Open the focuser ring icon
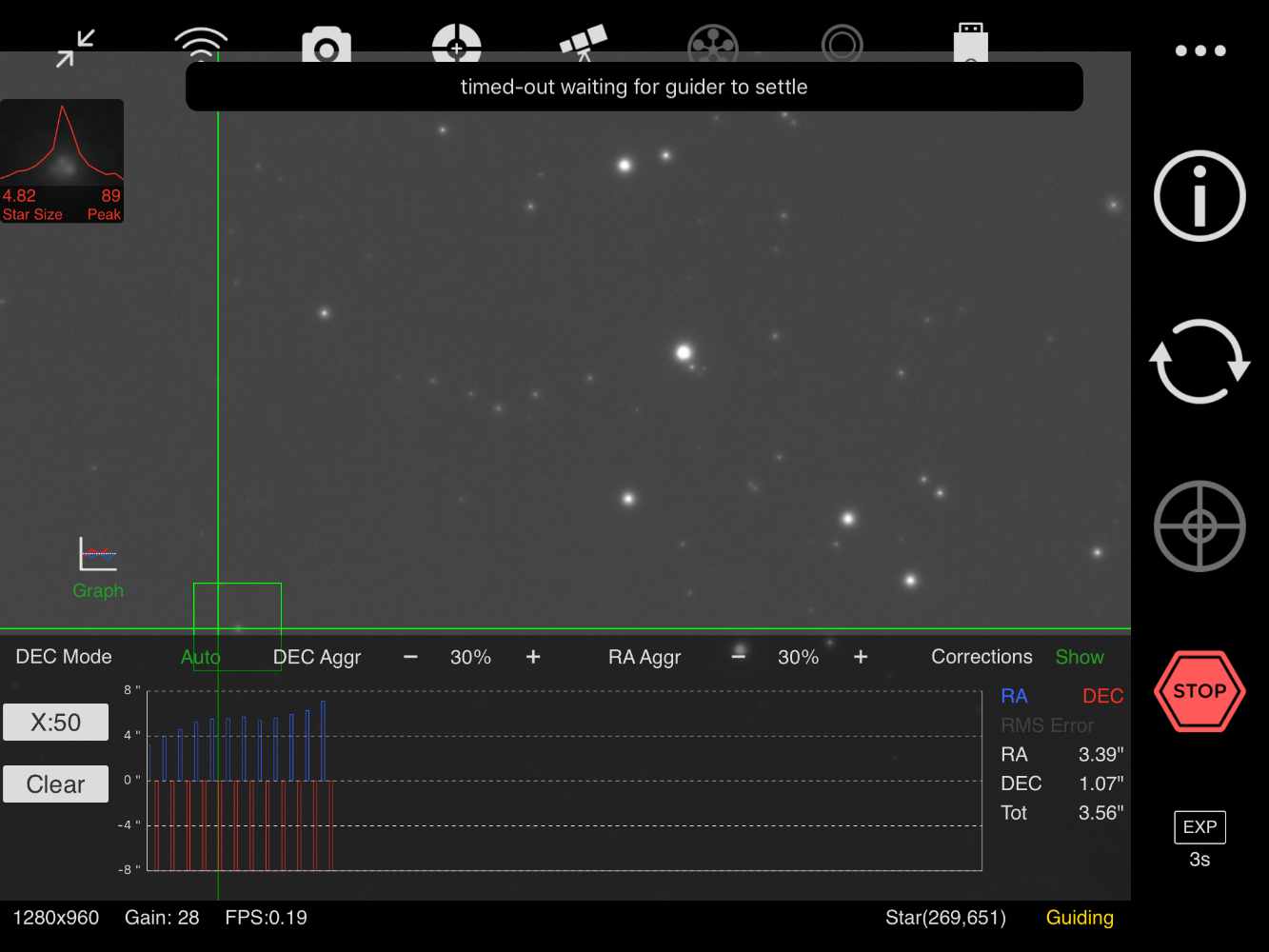The image size is (1269, 952). [x=842, y=45]
